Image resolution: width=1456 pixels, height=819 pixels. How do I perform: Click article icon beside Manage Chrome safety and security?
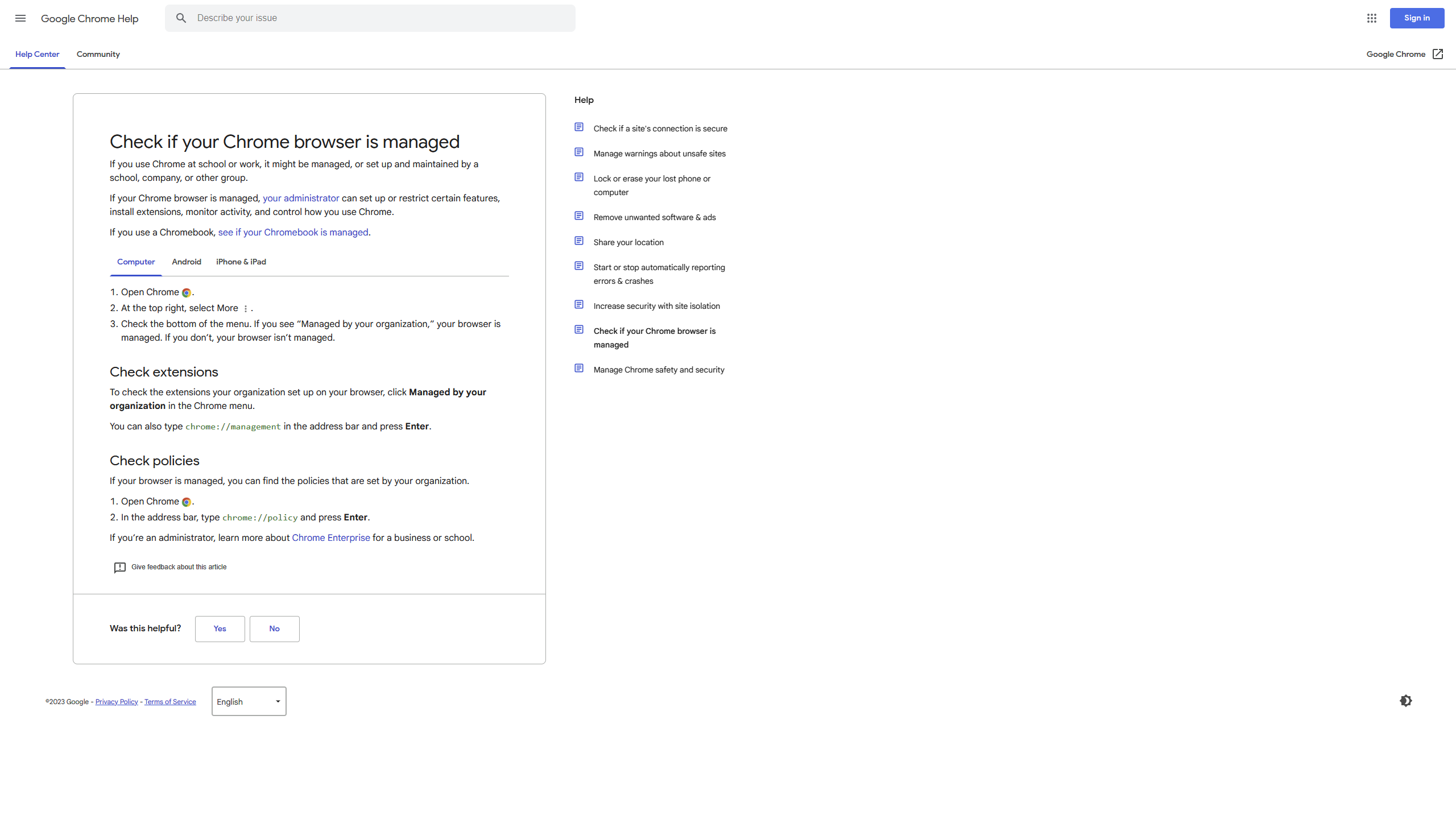[x=579, y=369]
